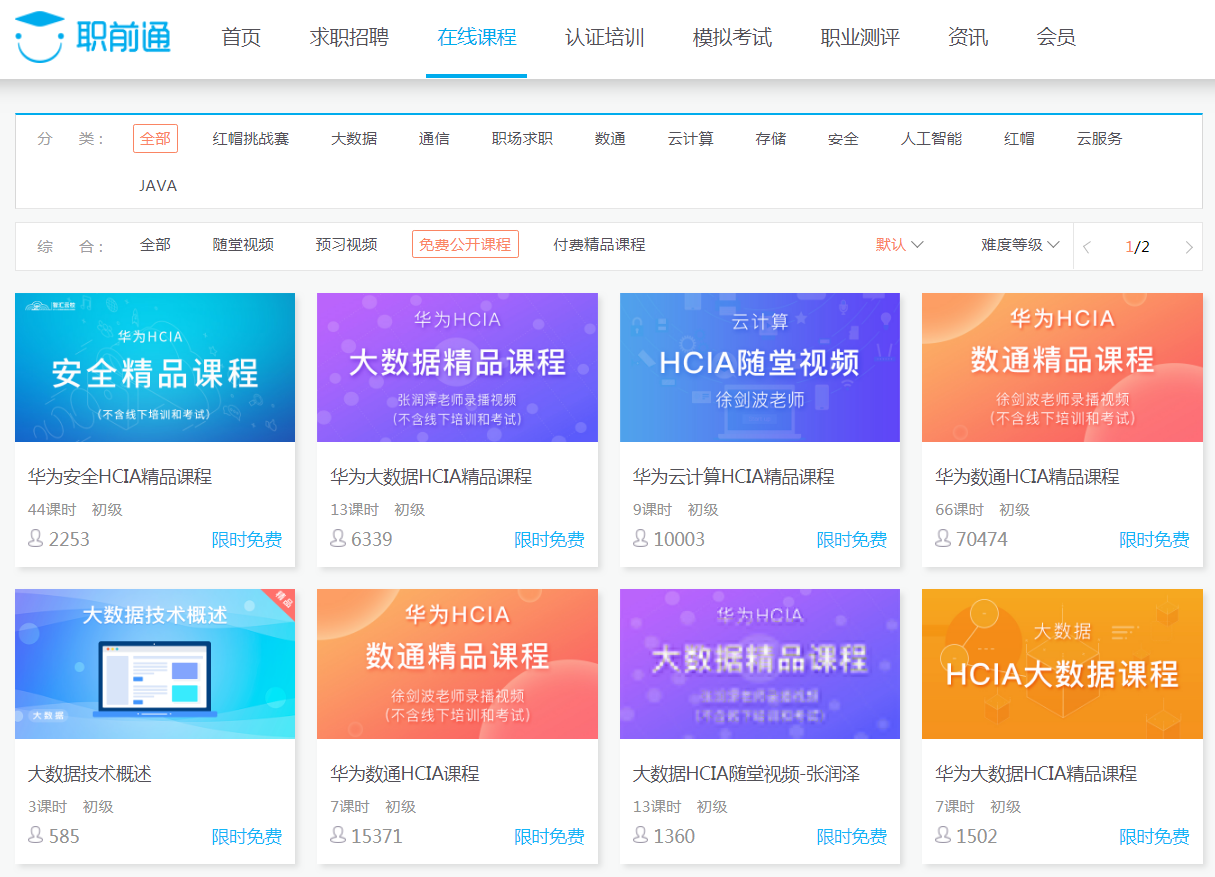Filter by 付费精品课程
The width and height of the screenshot is (1215, 877).
(x=599, y=245)
